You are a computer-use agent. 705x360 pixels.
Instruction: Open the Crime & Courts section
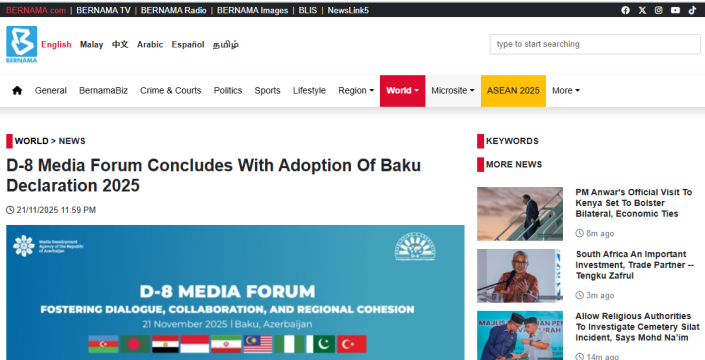(x=170, y=90)
